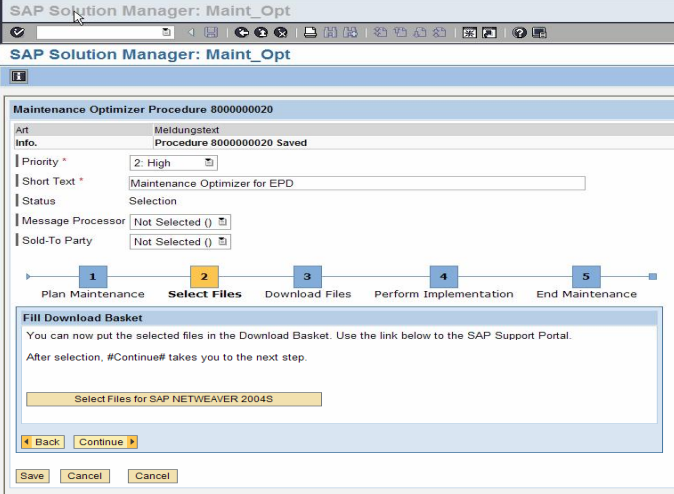Click the Create Shortcut icon

tap(489, 32)
